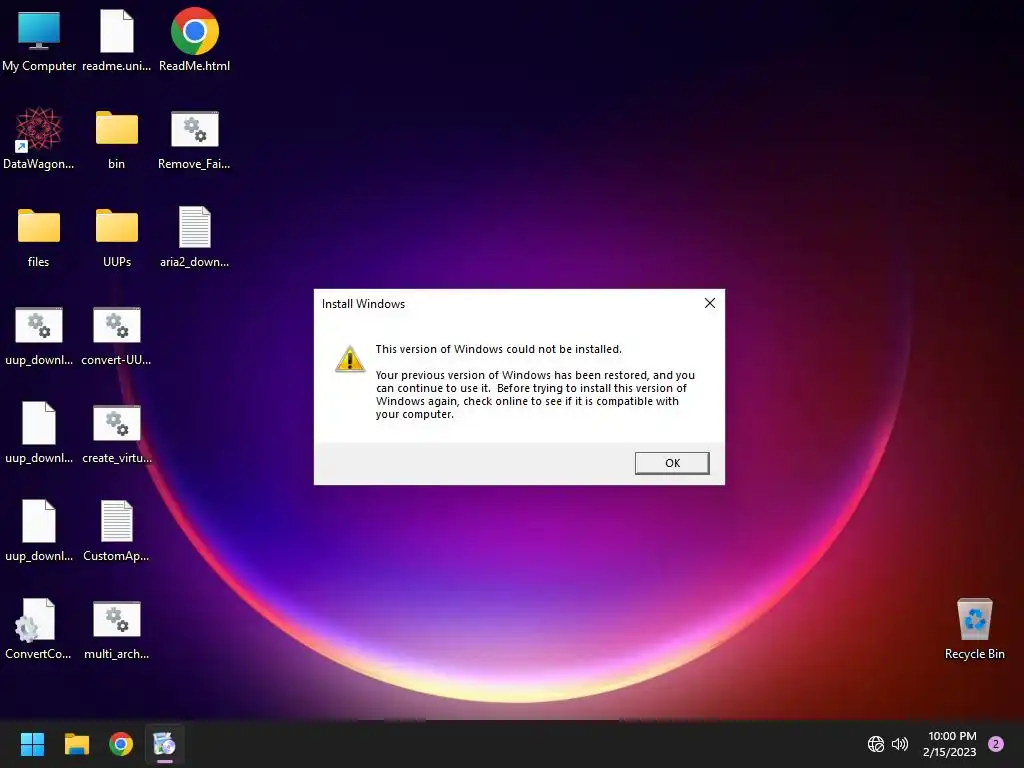Select the files folder icon
Screen dimensions: 1024x768
tap(39, 236)
